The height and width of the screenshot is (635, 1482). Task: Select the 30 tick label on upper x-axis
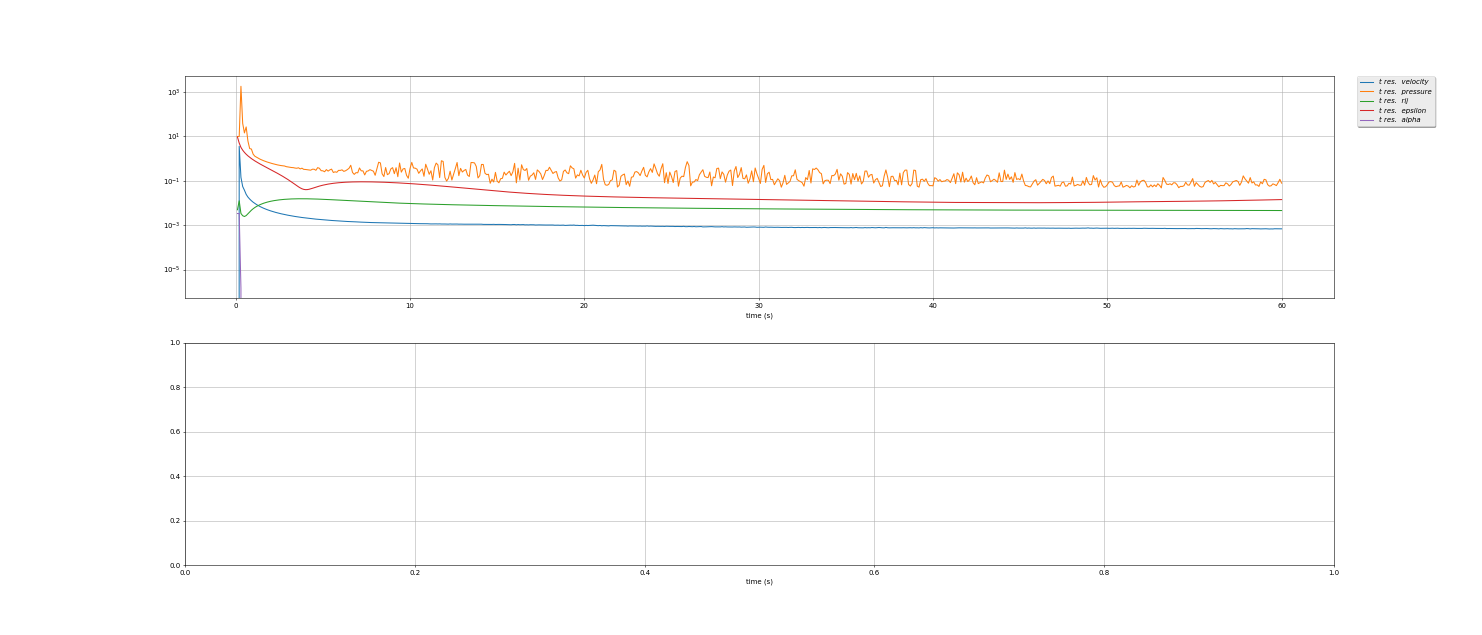759,306
